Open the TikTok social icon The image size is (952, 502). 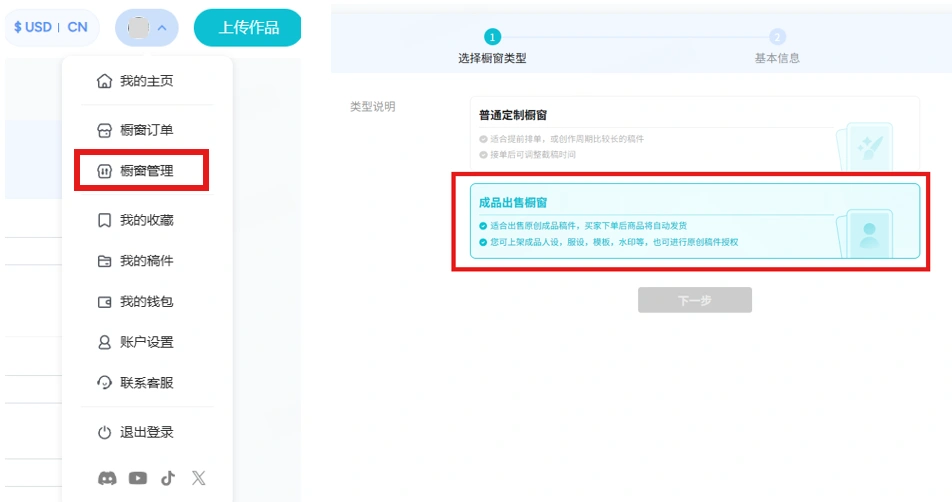(168, 478)
